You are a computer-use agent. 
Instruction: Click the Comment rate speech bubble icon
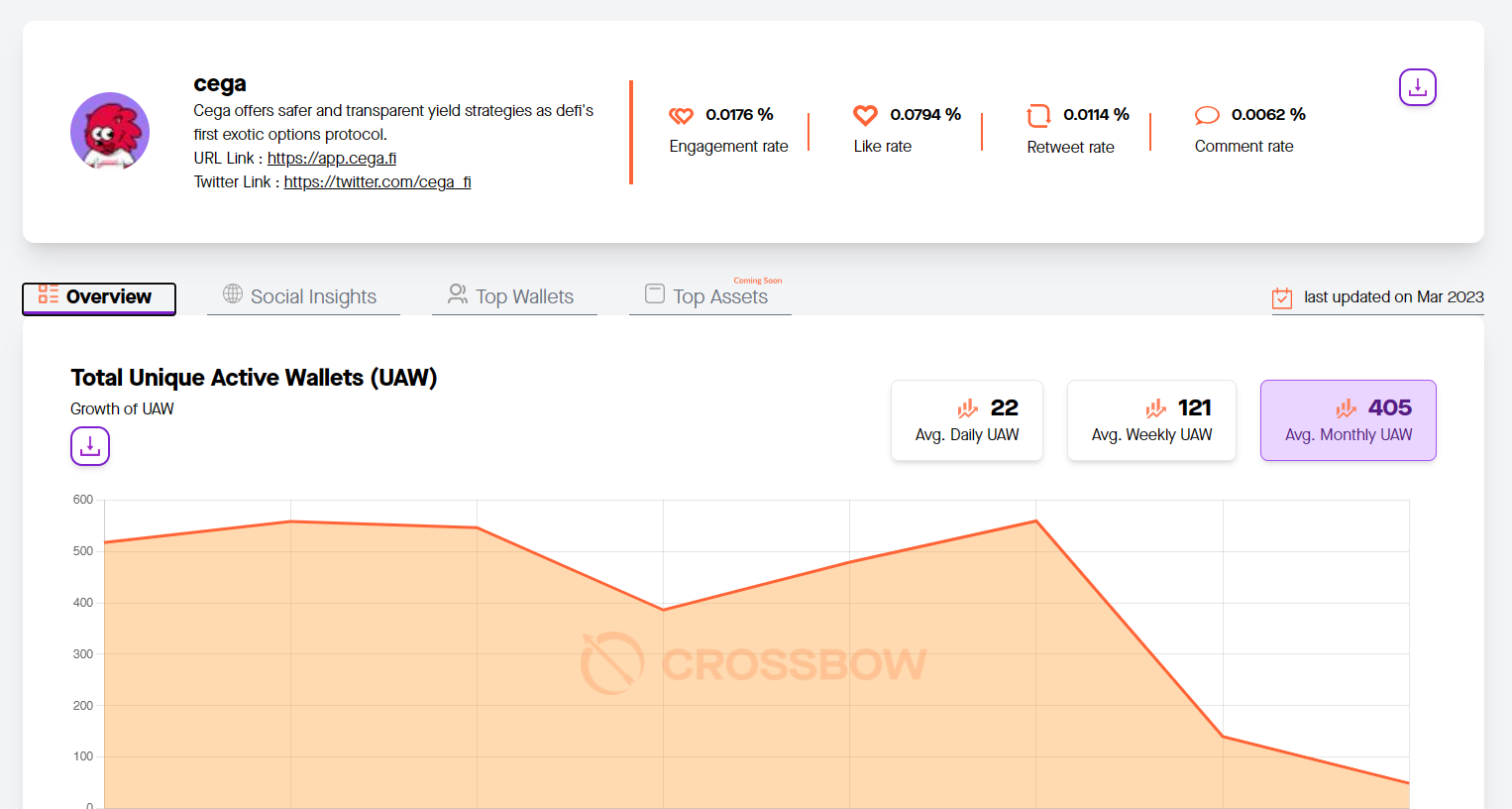pos(1207,114)
